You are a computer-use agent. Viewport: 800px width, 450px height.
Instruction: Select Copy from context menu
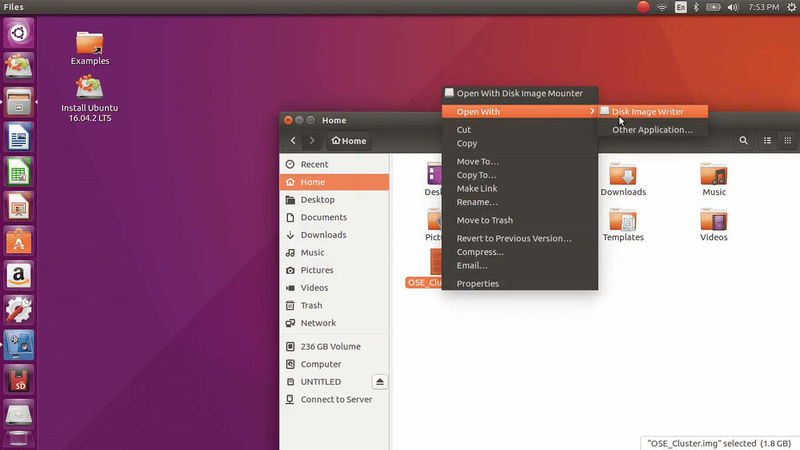(519, 143)
